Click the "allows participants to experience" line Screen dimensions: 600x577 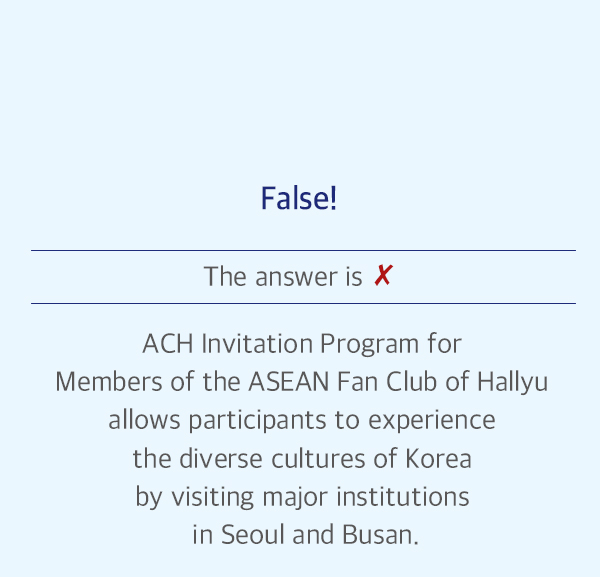[302, 420]
